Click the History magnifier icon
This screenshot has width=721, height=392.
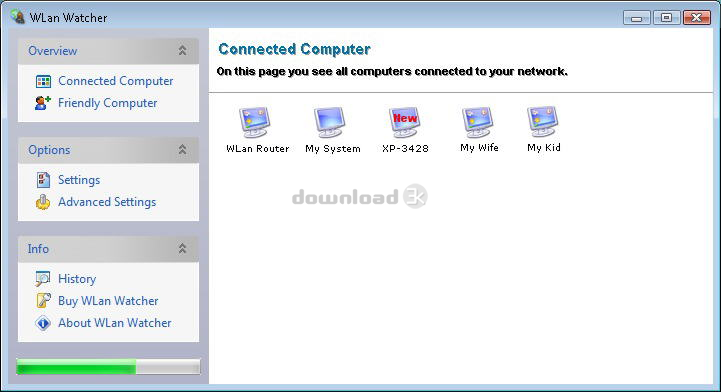(43, 278)
